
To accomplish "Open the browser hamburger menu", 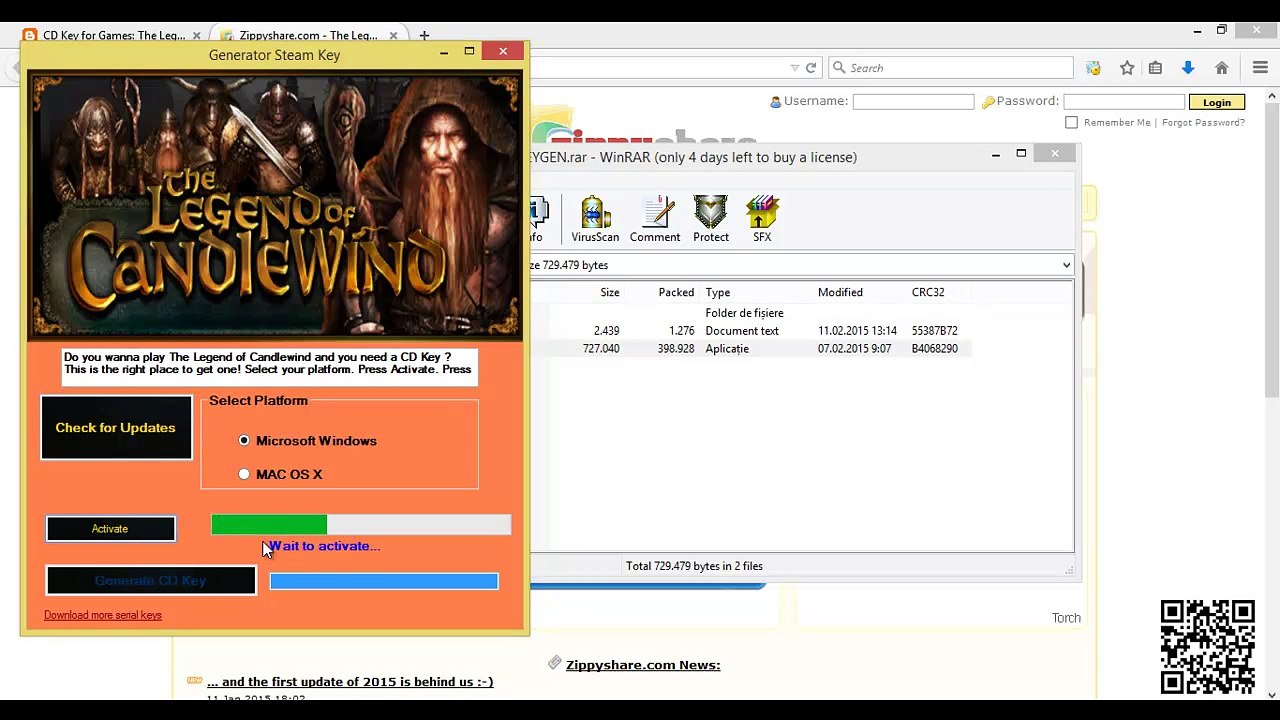I will (x=1260, y=68).
